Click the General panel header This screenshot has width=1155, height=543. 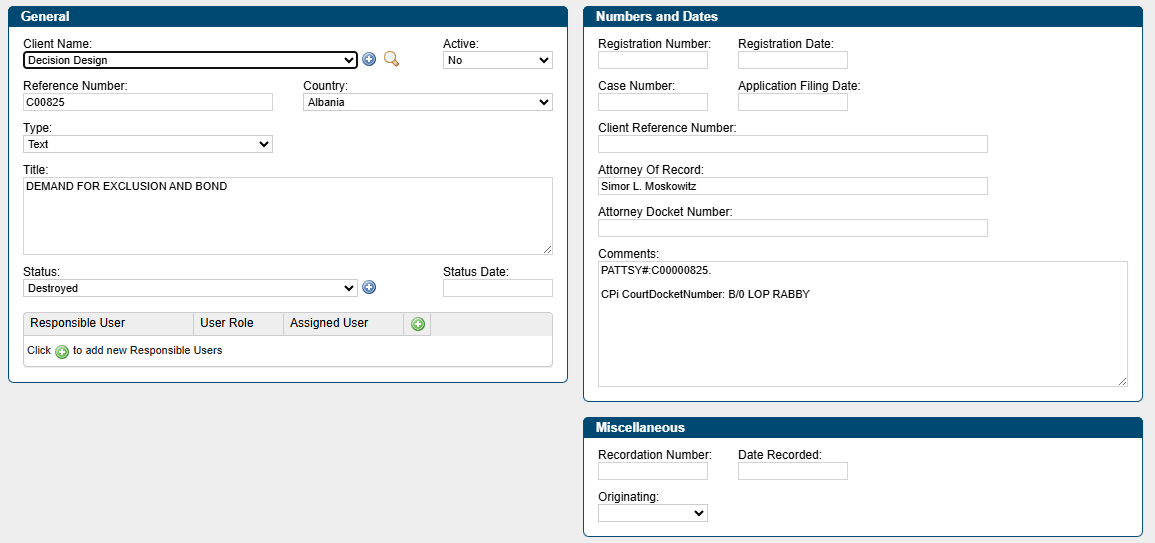(288, 16)
